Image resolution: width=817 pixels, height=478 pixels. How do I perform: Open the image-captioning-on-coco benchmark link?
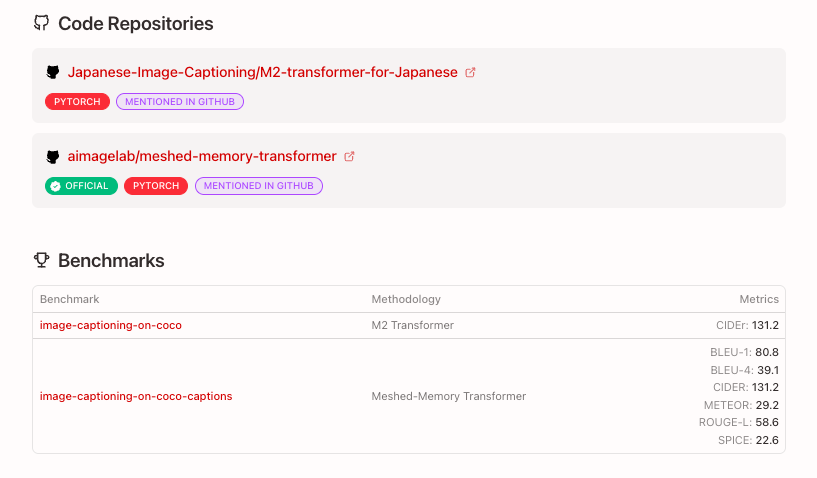pyautogui.click(x=110, y=325)
